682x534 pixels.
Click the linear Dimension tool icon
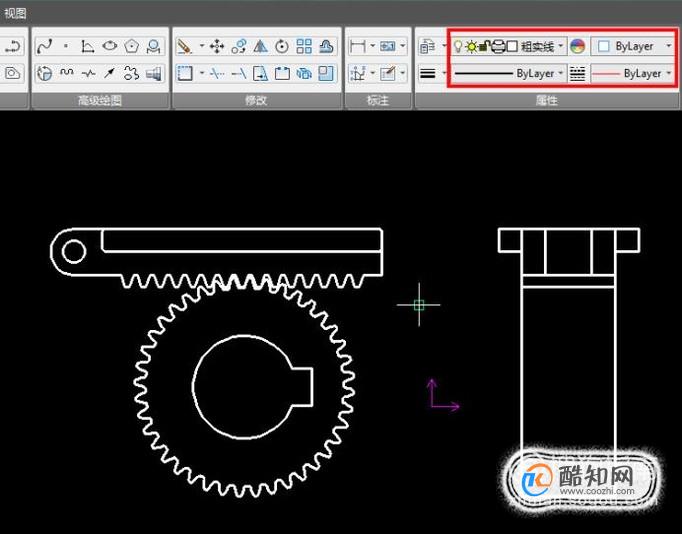pos(357,46)
